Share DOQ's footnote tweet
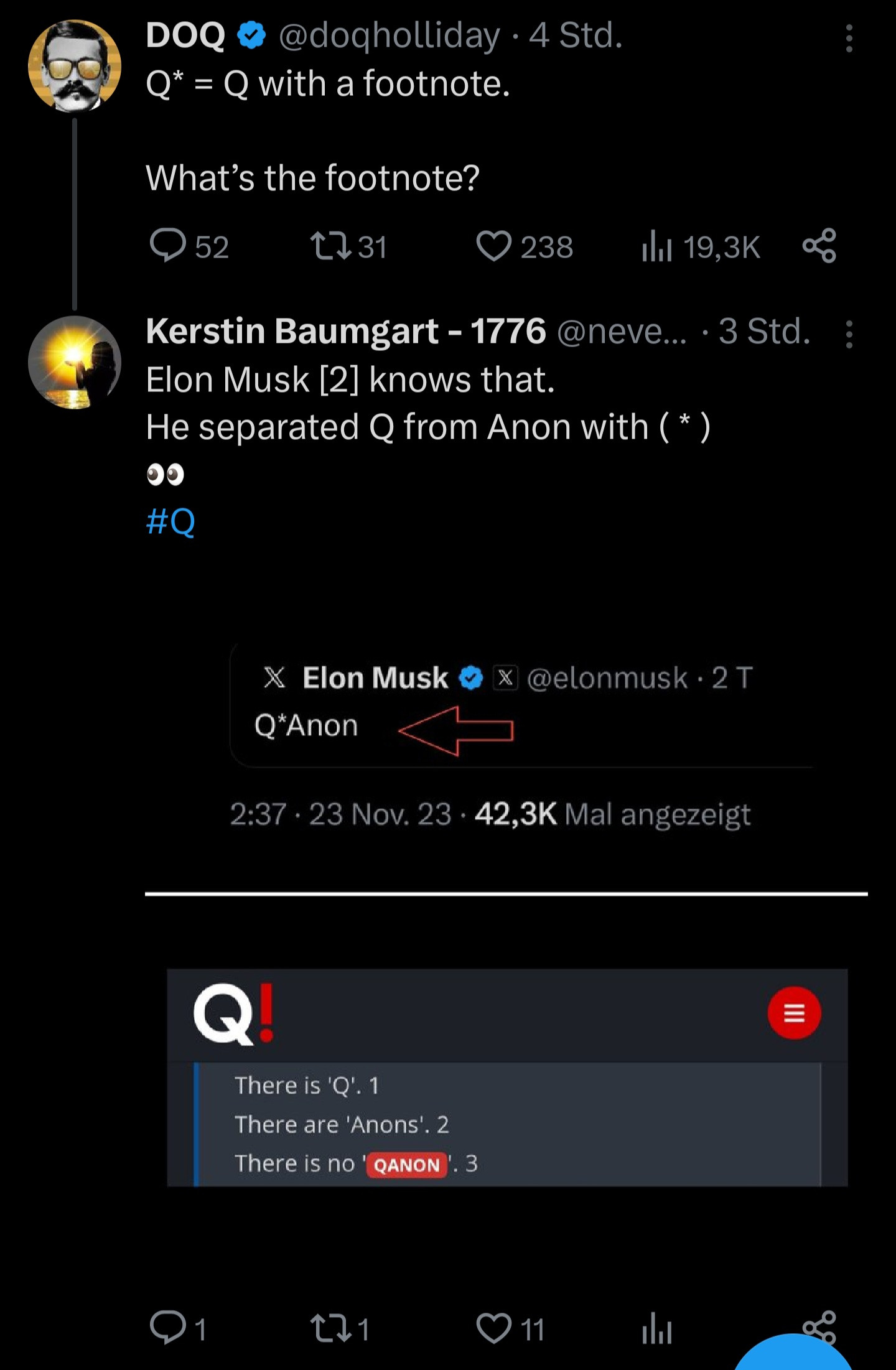The width and height of the screenshot is (896, 1370). tap(819, 246)
